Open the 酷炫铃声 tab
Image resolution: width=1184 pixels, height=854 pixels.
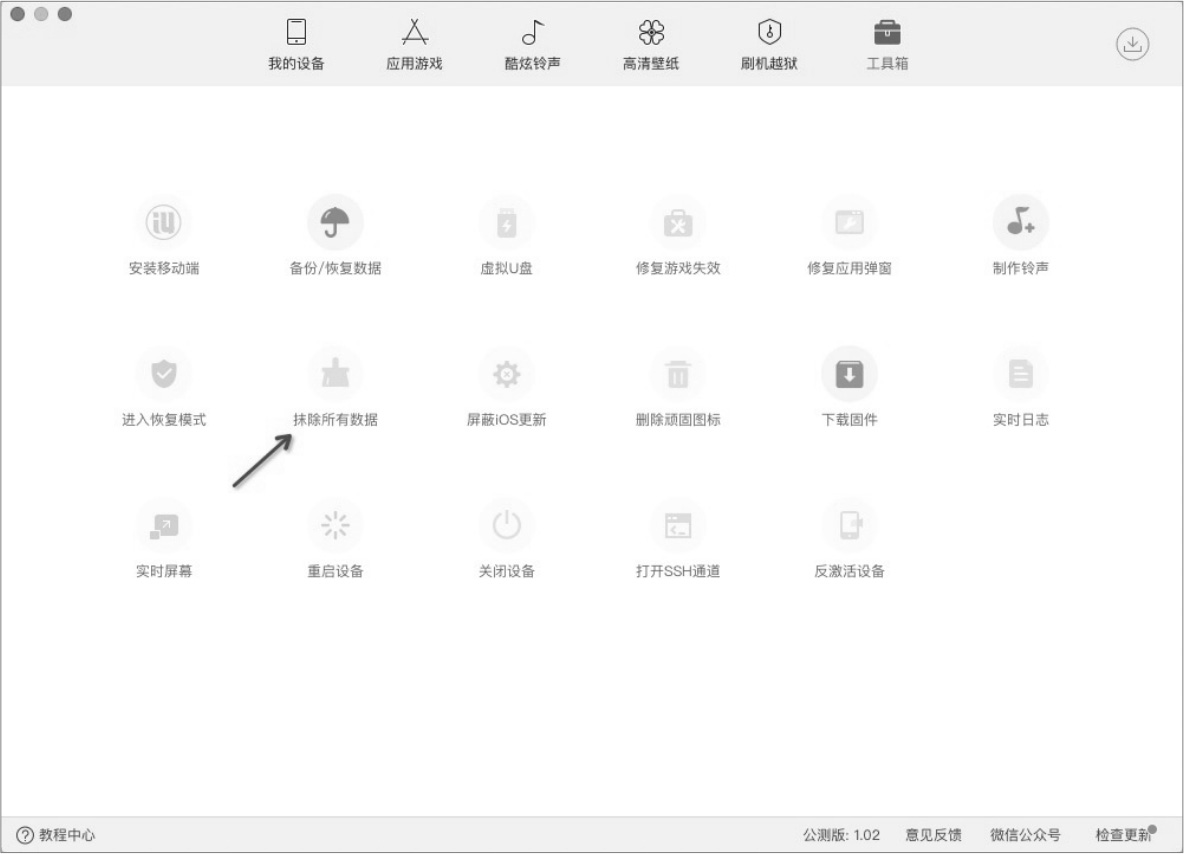[532, 45]
